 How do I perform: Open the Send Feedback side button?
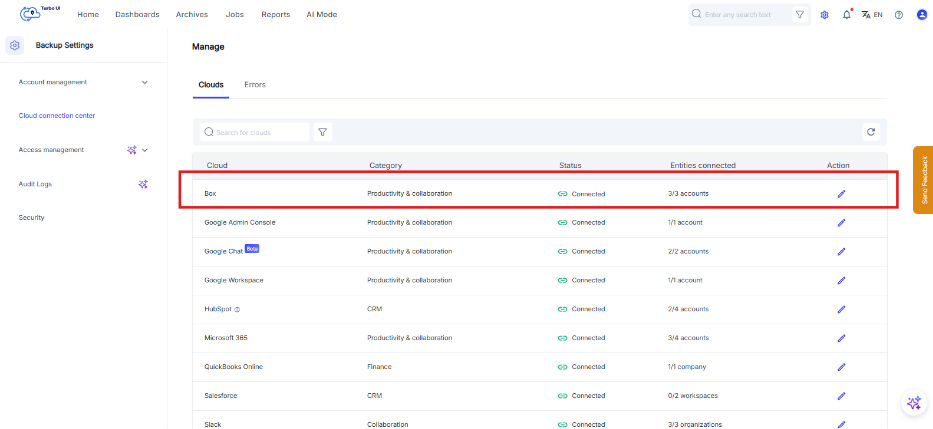923,180
